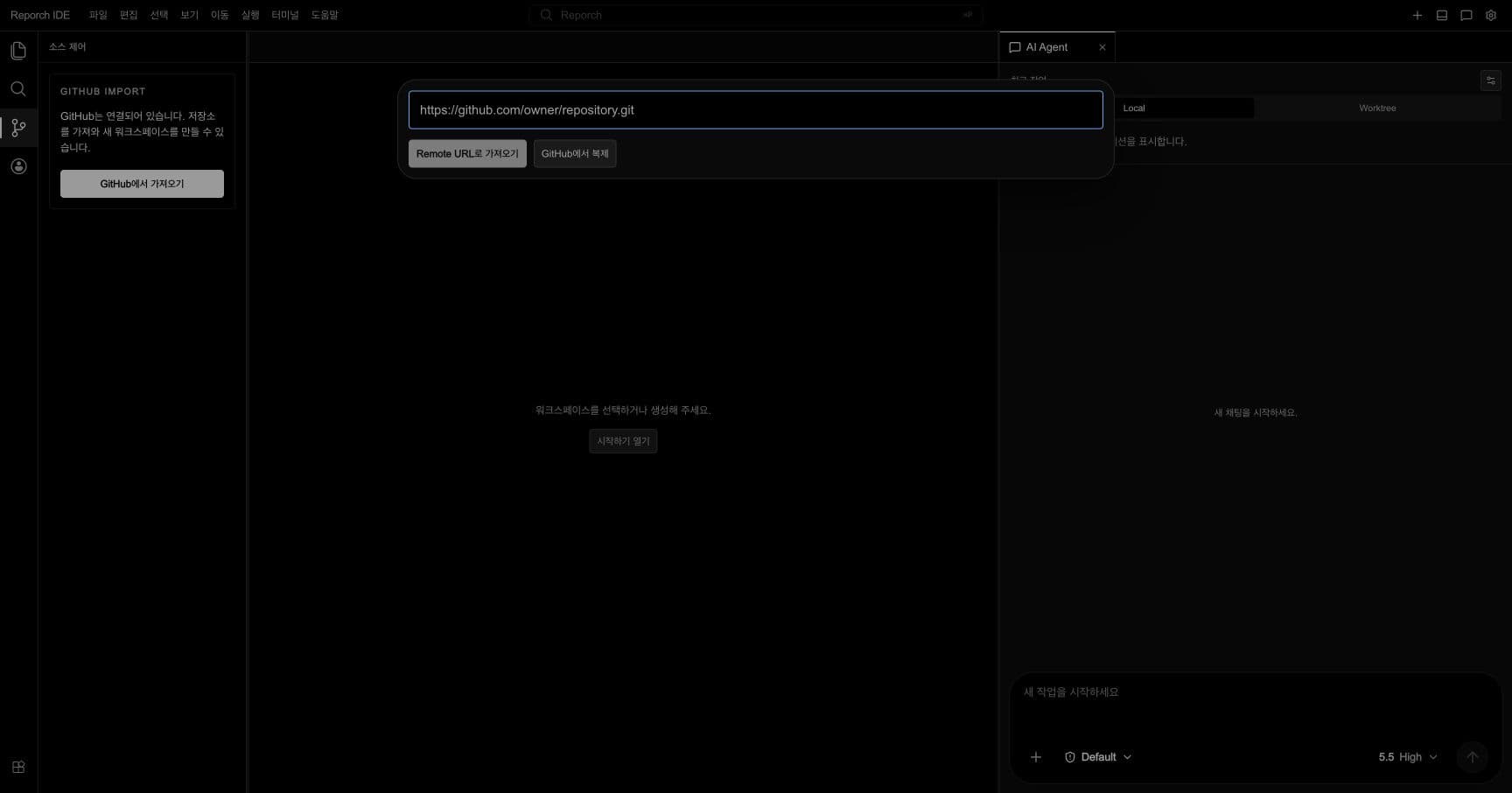Open the 보기 menu
1512x793 pixels.
click(x=190, y=15)
